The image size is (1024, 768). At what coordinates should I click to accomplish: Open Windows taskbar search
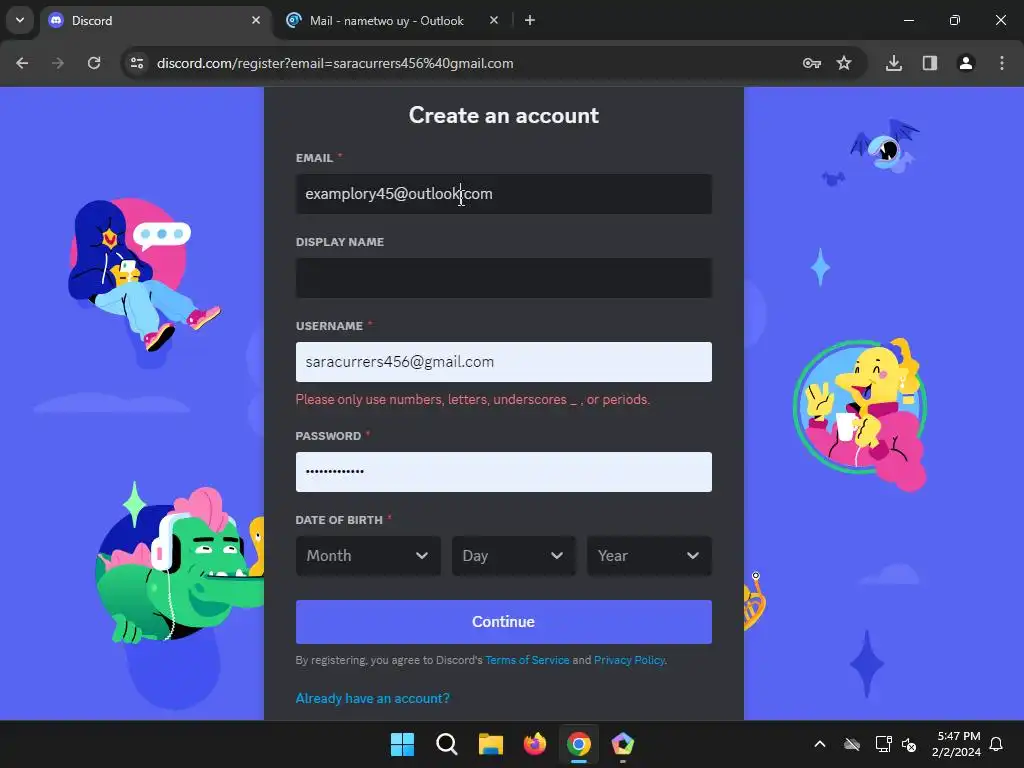pyautogui.click(x=447, y=744)
